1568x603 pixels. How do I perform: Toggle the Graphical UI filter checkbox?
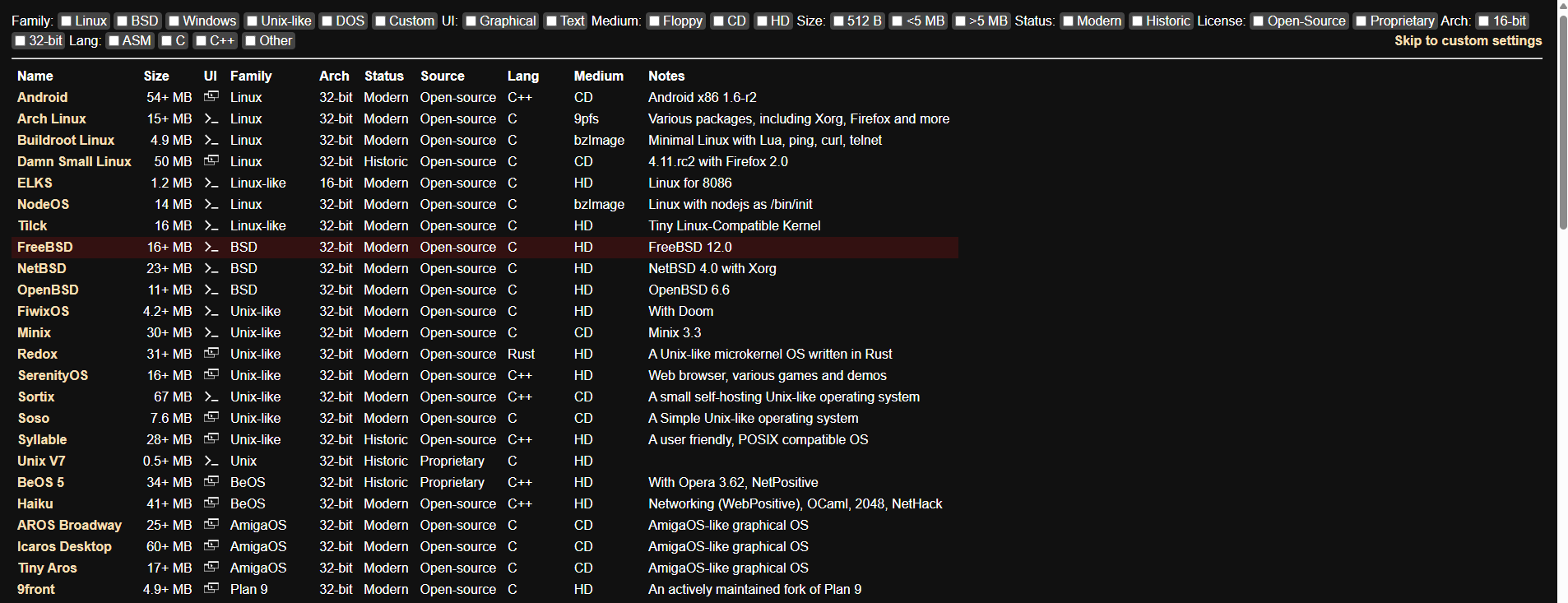tap(471, 21)
